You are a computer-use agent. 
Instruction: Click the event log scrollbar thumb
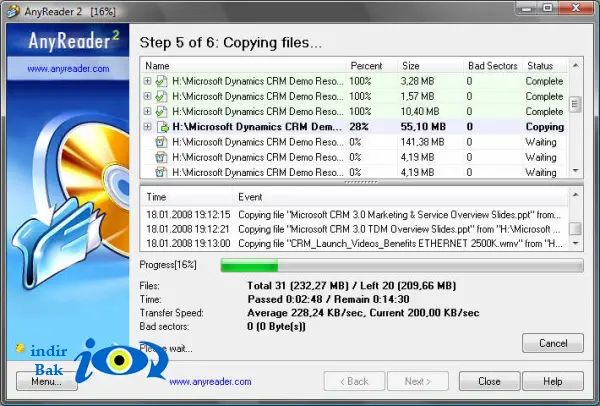click(575, 228)
